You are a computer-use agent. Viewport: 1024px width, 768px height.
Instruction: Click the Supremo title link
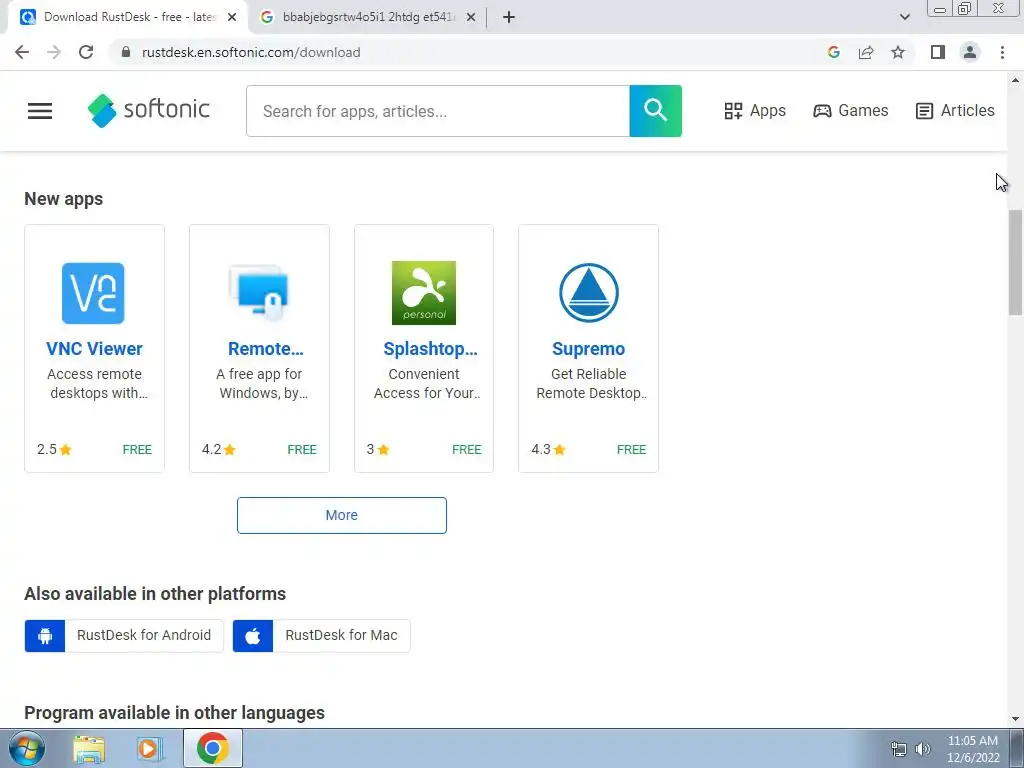[x=588, y=349]
